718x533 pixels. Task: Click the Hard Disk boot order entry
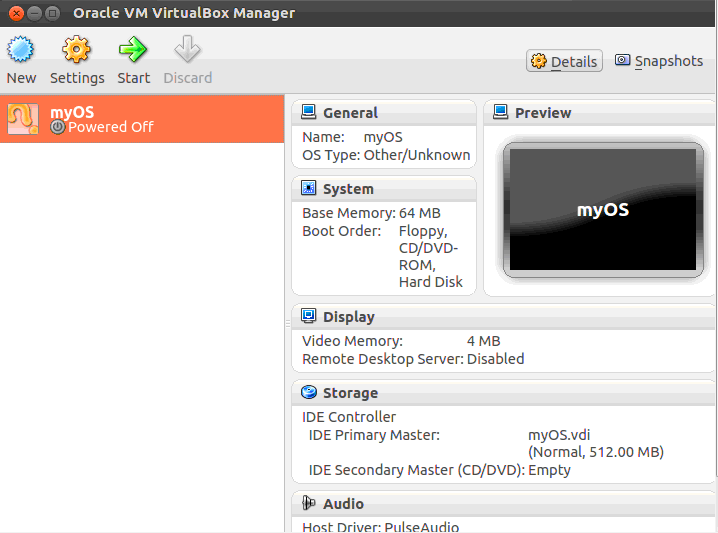(x=430, y=282)
